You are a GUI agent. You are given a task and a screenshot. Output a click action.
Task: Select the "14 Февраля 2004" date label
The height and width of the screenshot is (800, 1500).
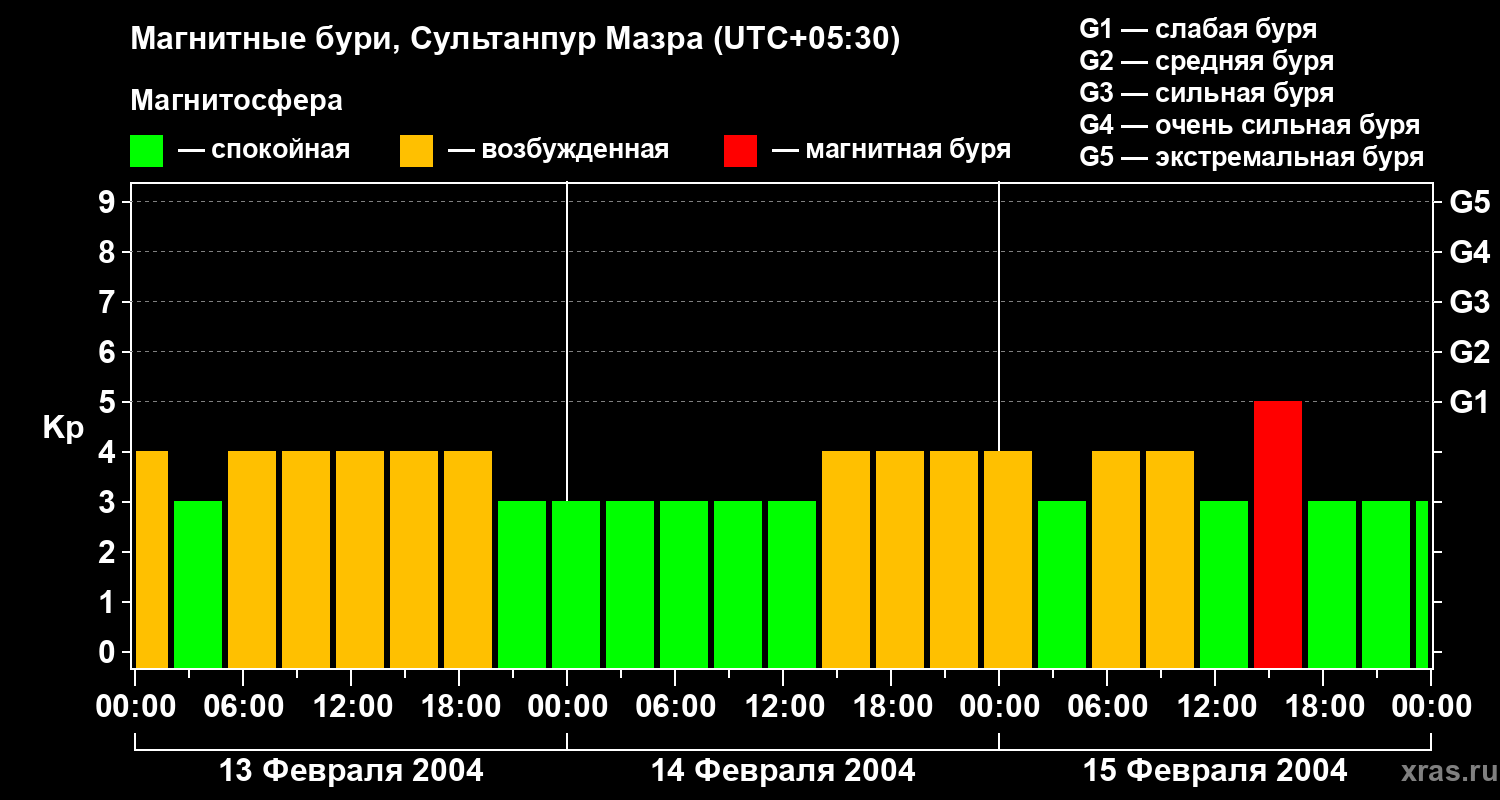[x=782, y=771]
